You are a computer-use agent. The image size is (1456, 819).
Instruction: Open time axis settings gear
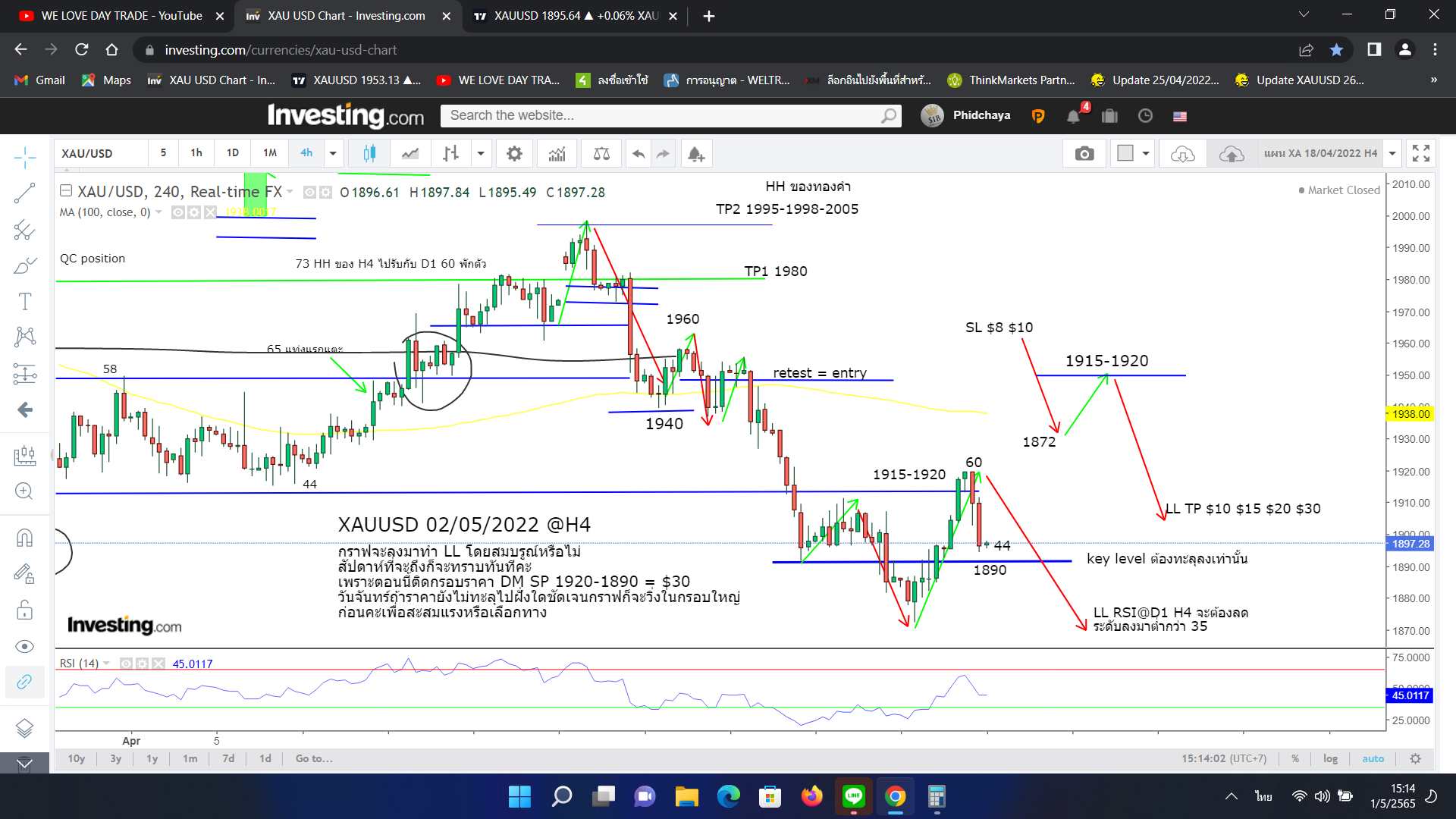point(1415,758)
